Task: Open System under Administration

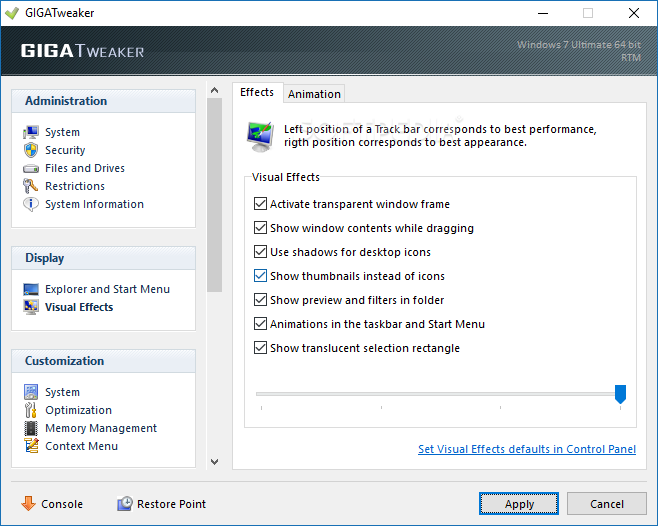Action: [63, 132]
